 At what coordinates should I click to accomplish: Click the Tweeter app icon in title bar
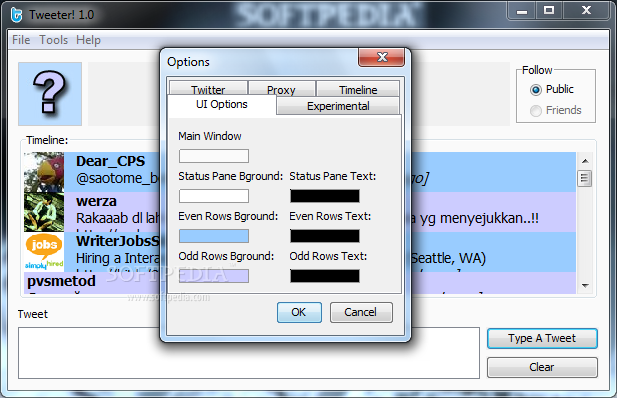click(x=17, y=15)
